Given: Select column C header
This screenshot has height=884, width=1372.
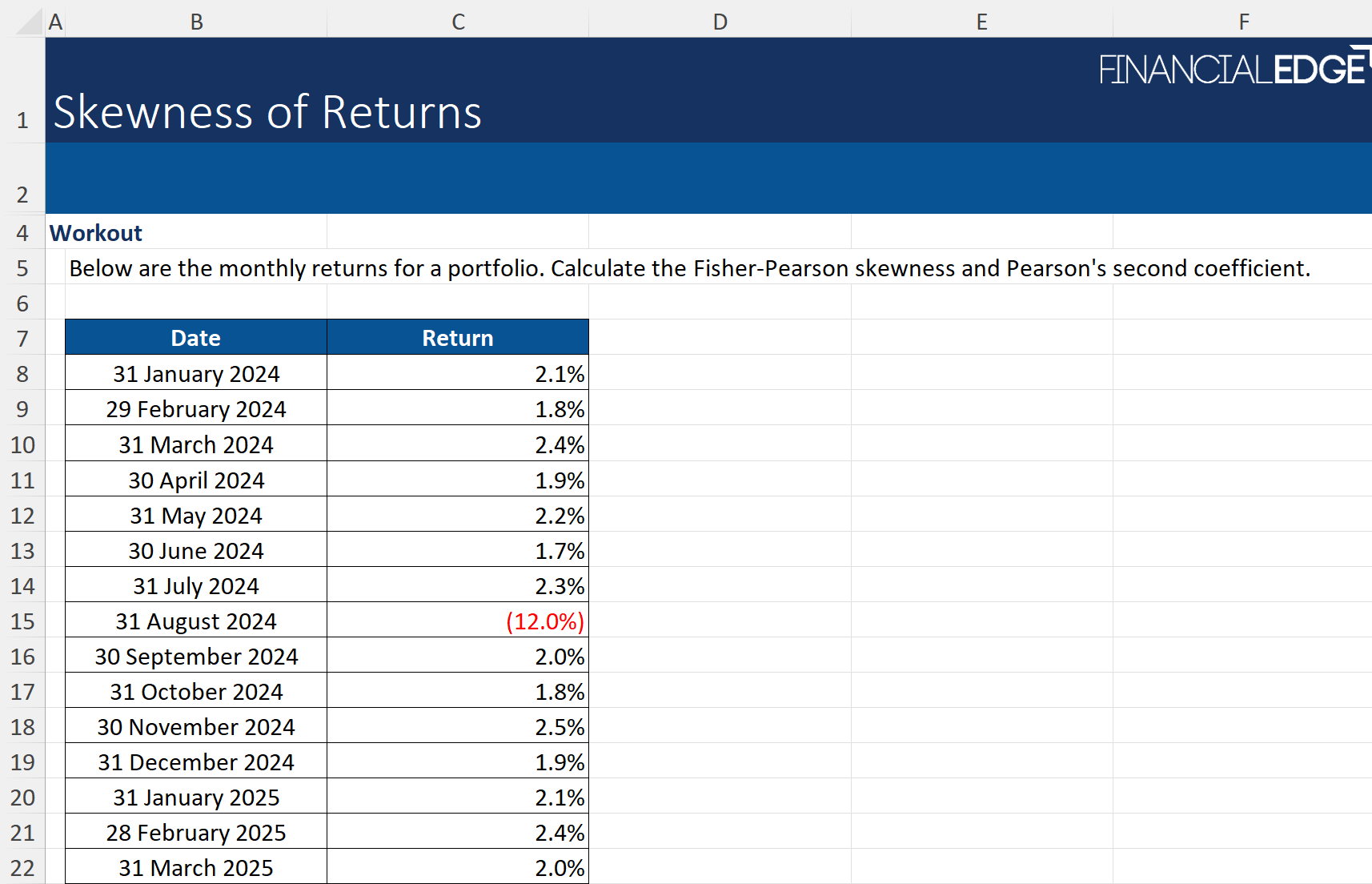Looking at the screenshot, I should pyautogui.click(x=458, y=22).
